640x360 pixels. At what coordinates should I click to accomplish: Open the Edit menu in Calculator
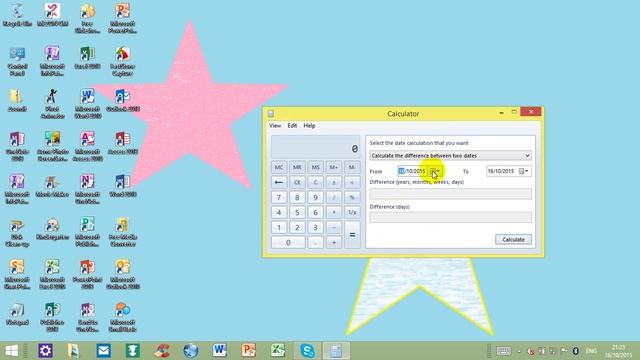(x=292, y=126)
